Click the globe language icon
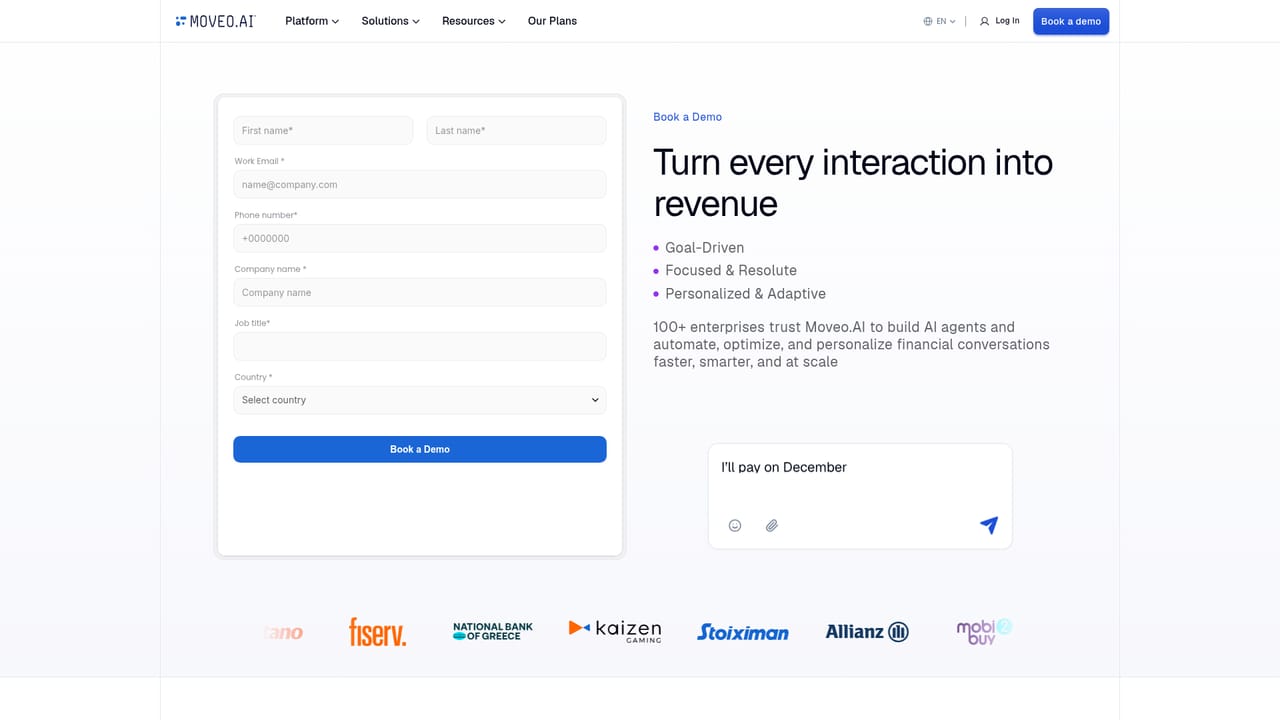 (928, 21)
